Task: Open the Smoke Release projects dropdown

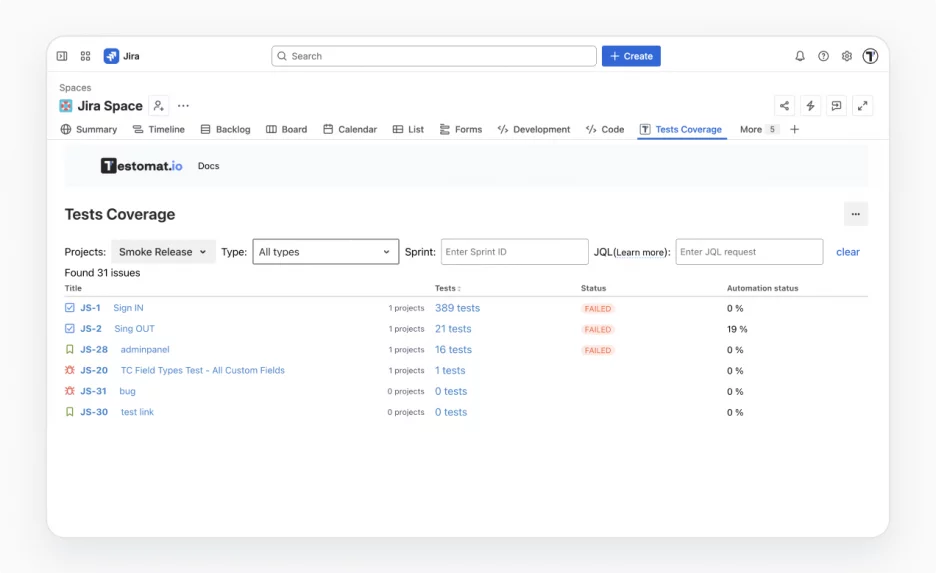Action: [163, 252]
